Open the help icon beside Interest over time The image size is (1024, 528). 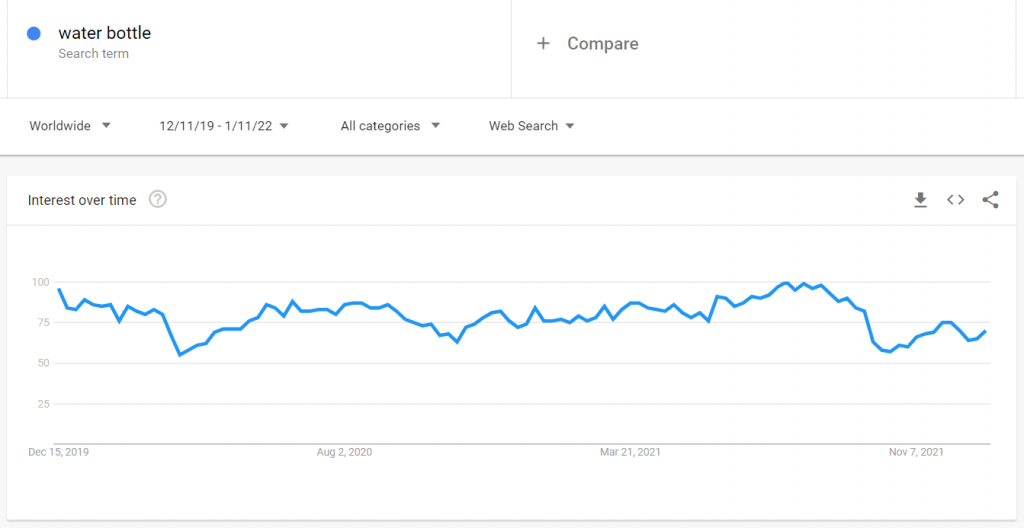coord(157,199)
